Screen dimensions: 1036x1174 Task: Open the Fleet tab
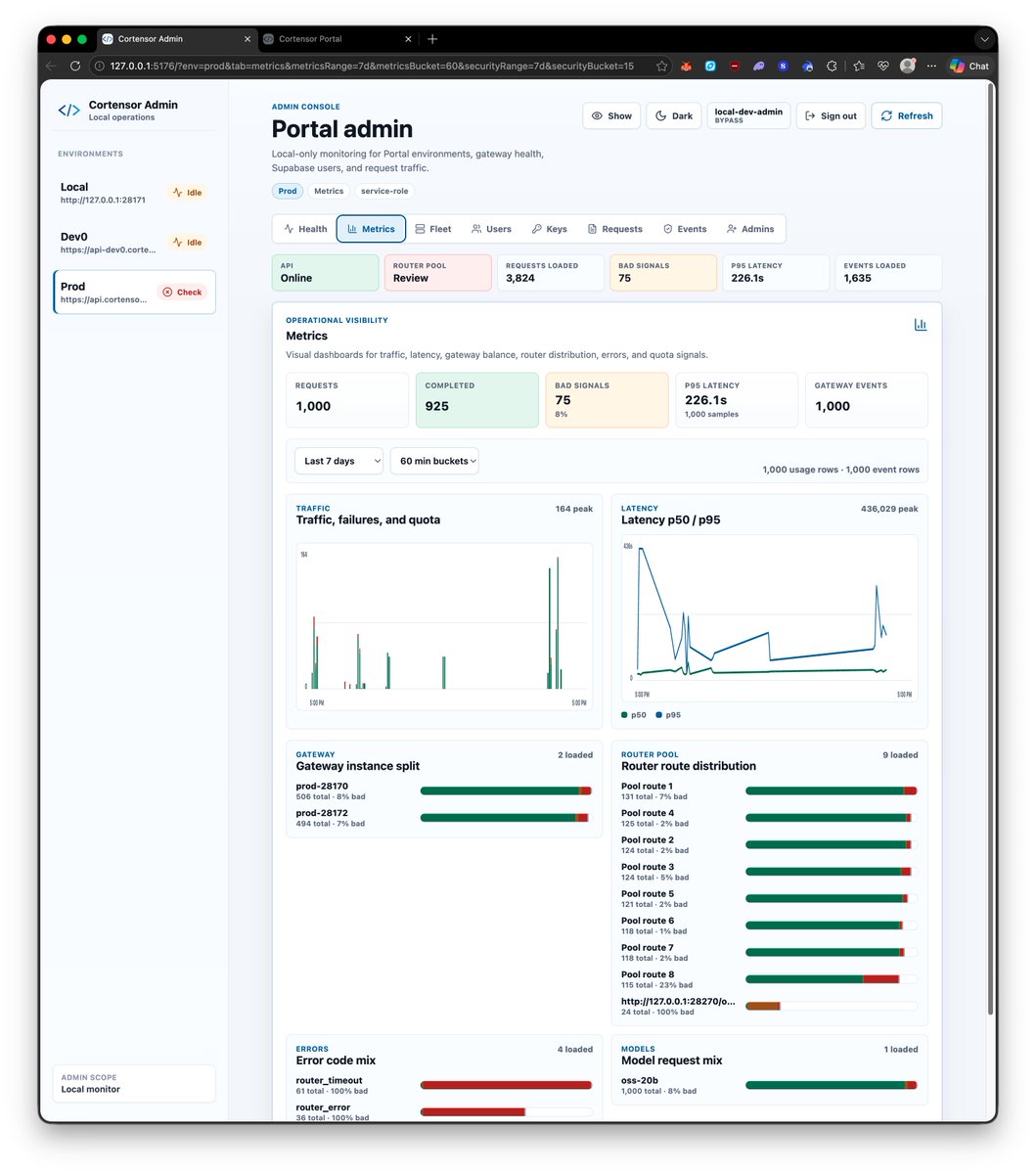click(433, 229)
